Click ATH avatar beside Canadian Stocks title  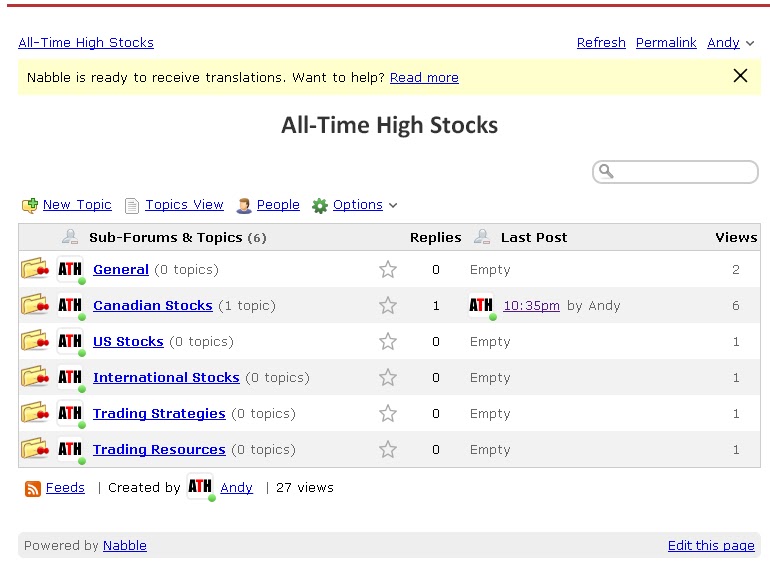tap(70, 305)
